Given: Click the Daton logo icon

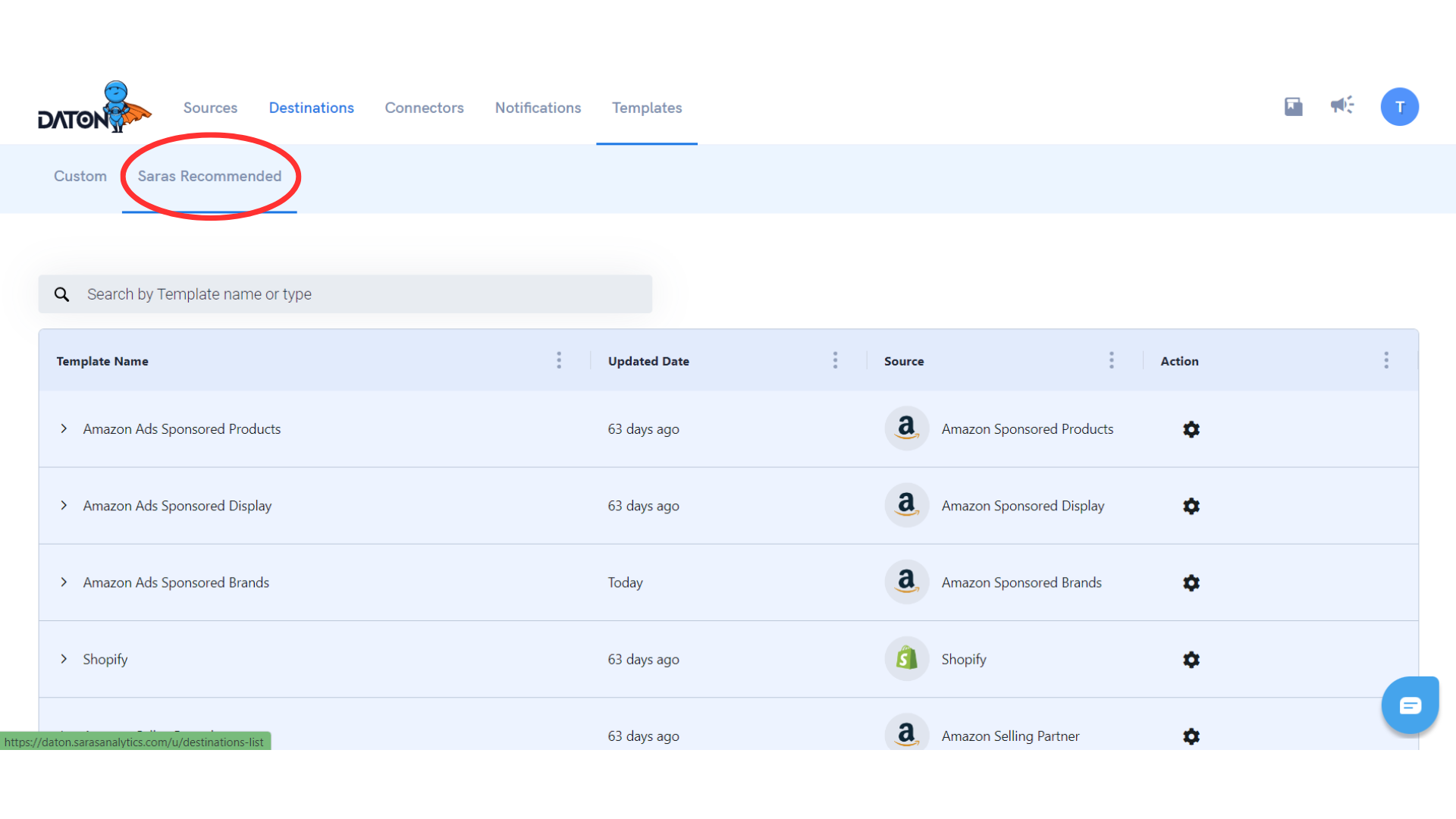Looking at the screenshot, I should (94, 108).
